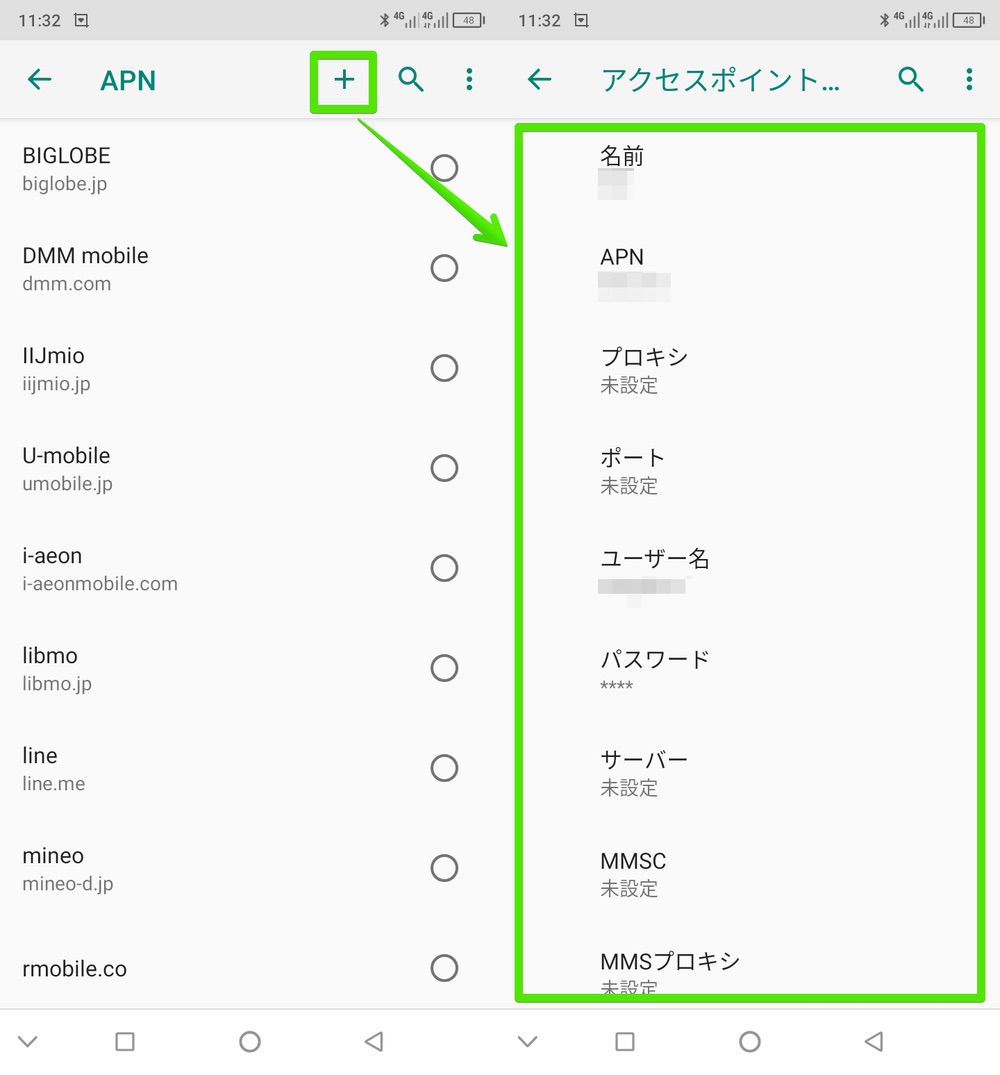Navigate back from the access point edit screen
Screen dimensions: 1000x1075
pyautogui.click(x=539, y=80)
